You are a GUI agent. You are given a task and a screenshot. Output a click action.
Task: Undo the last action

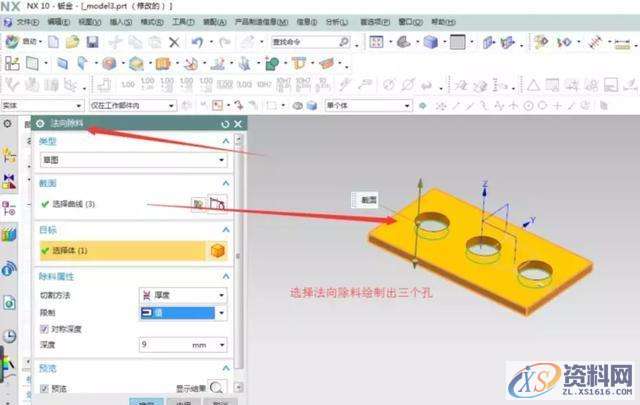pyautogui.click(x=197, y=42)
